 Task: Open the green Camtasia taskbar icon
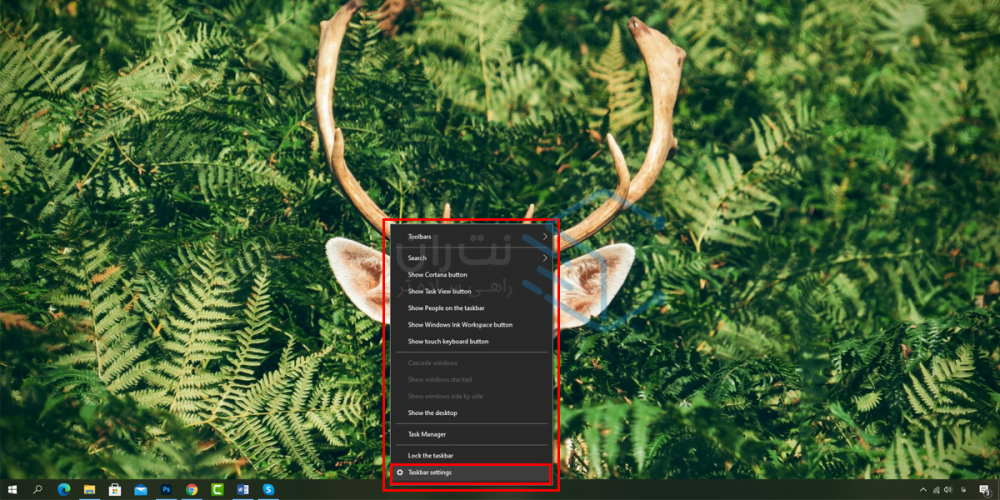click(218, 490)
